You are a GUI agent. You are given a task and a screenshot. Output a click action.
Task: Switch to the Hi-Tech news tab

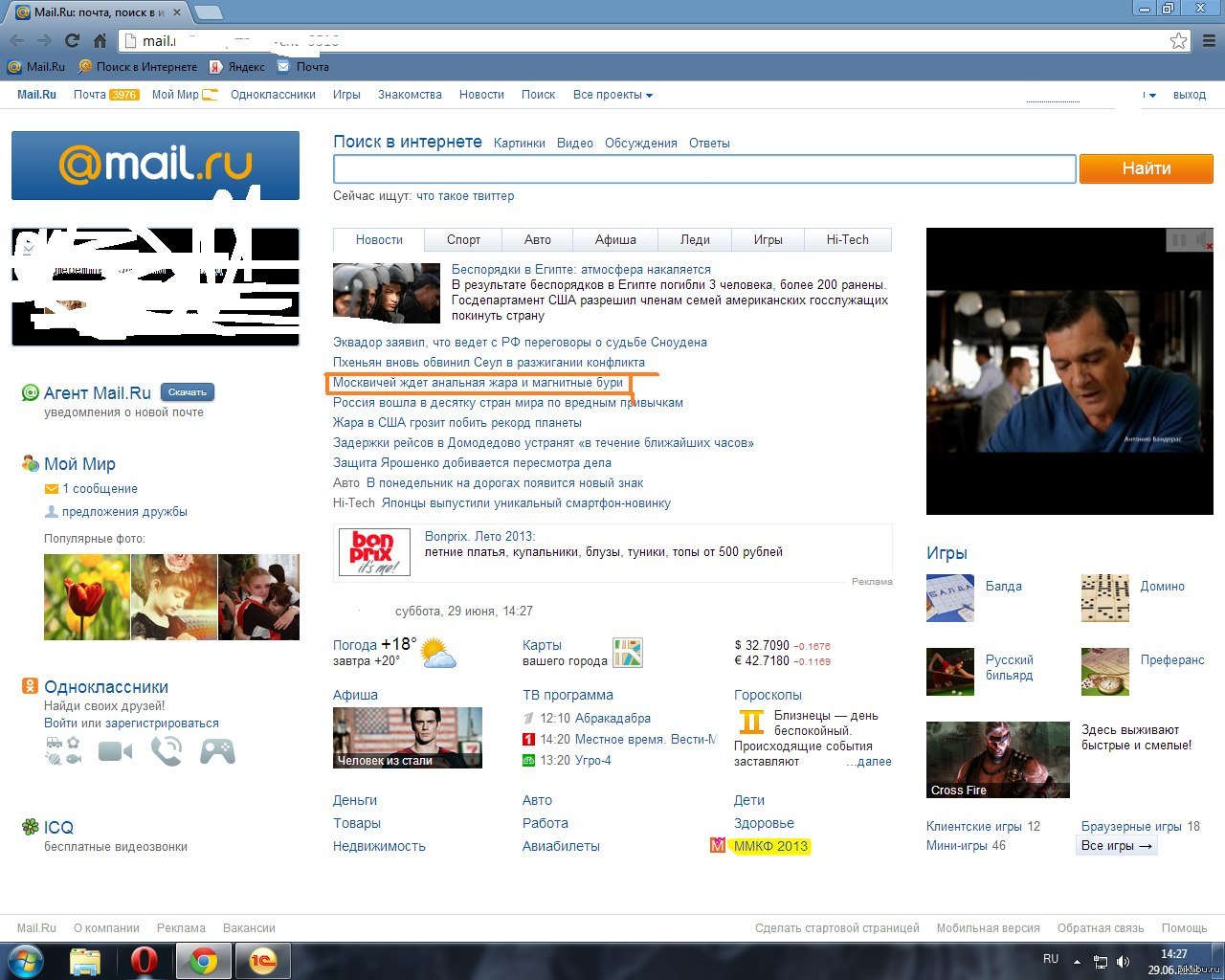tap(848, 240)
